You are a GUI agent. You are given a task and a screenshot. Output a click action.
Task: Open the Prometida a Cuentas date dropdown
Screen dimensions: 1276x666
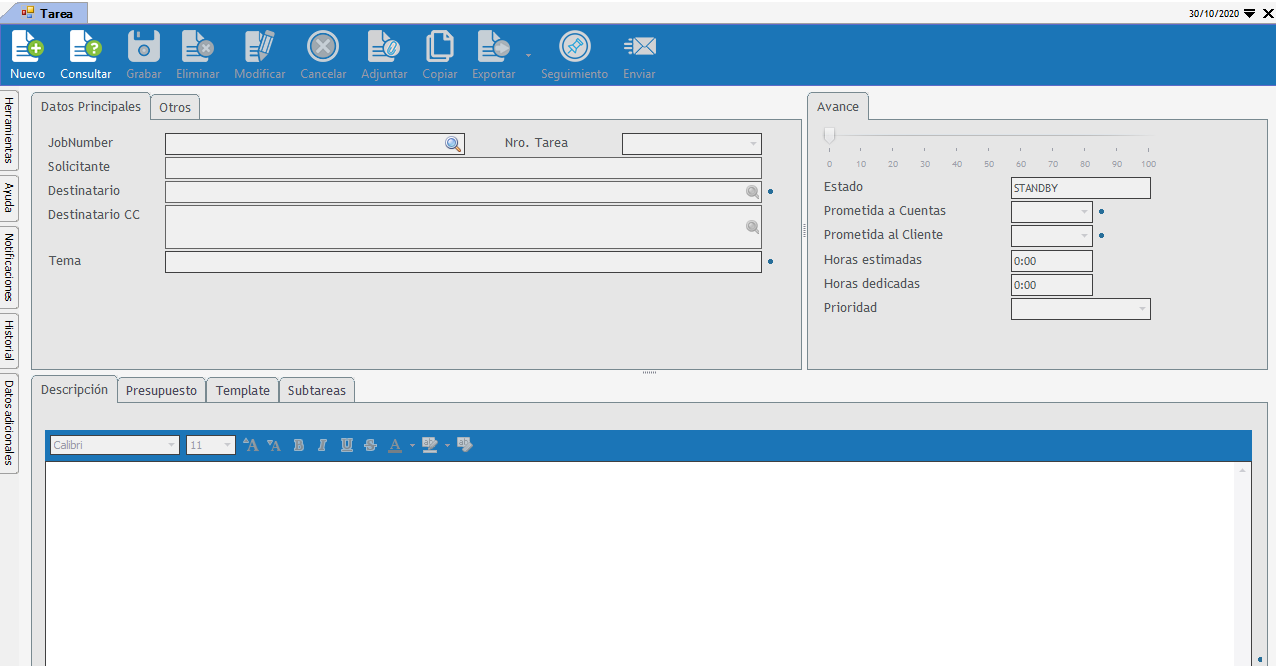tap(1083, 212)
